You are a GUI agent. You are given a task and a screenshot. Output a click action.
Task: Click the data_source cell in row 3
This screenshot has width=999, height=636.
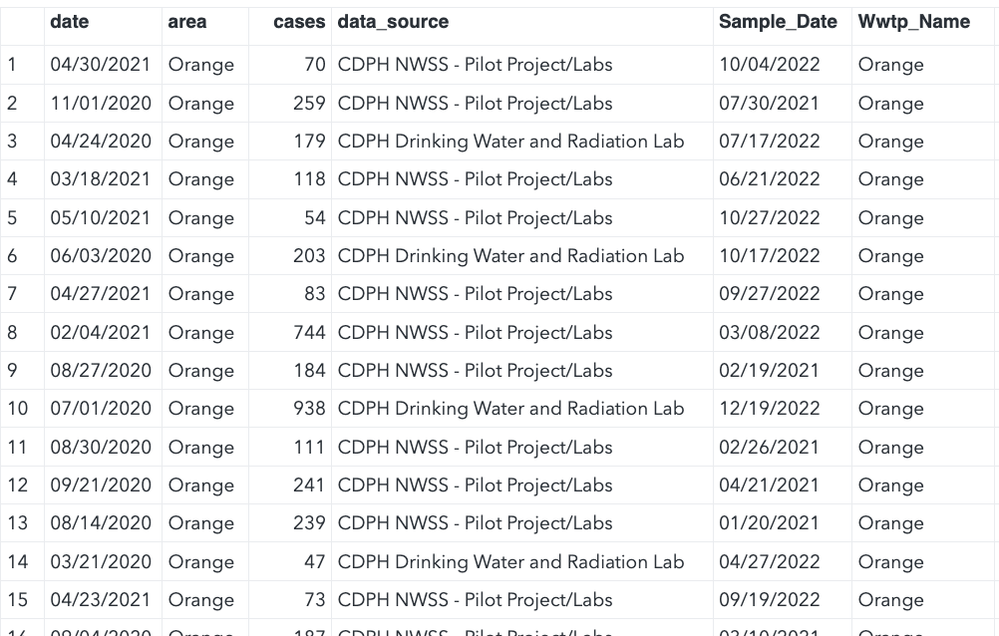click(510, 141)
